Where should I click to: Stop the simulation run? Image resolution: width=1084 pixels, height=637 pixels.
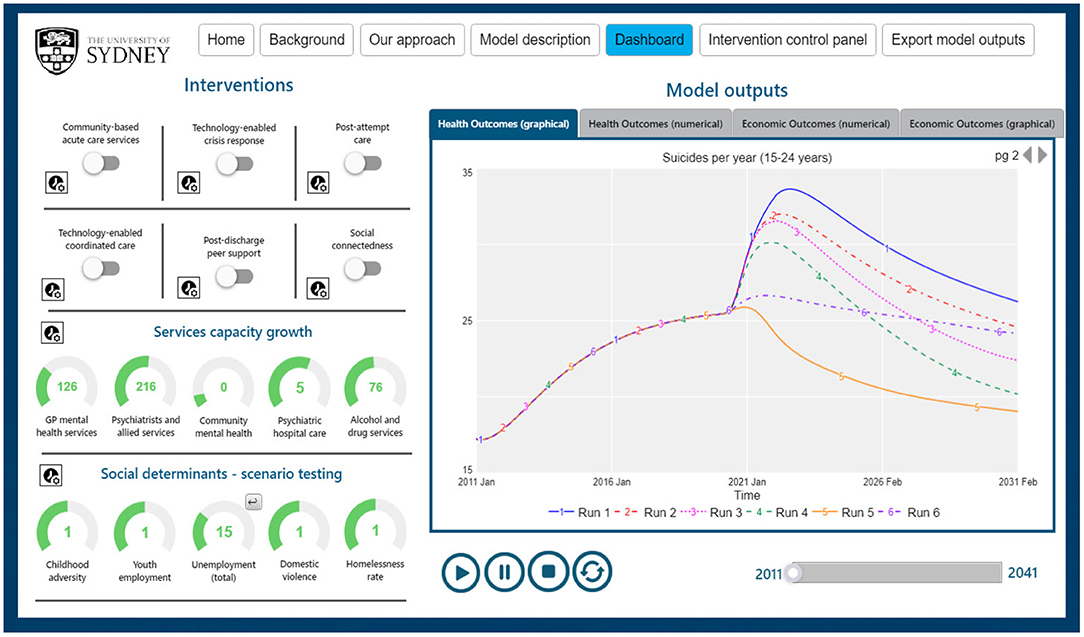point(548,572)
